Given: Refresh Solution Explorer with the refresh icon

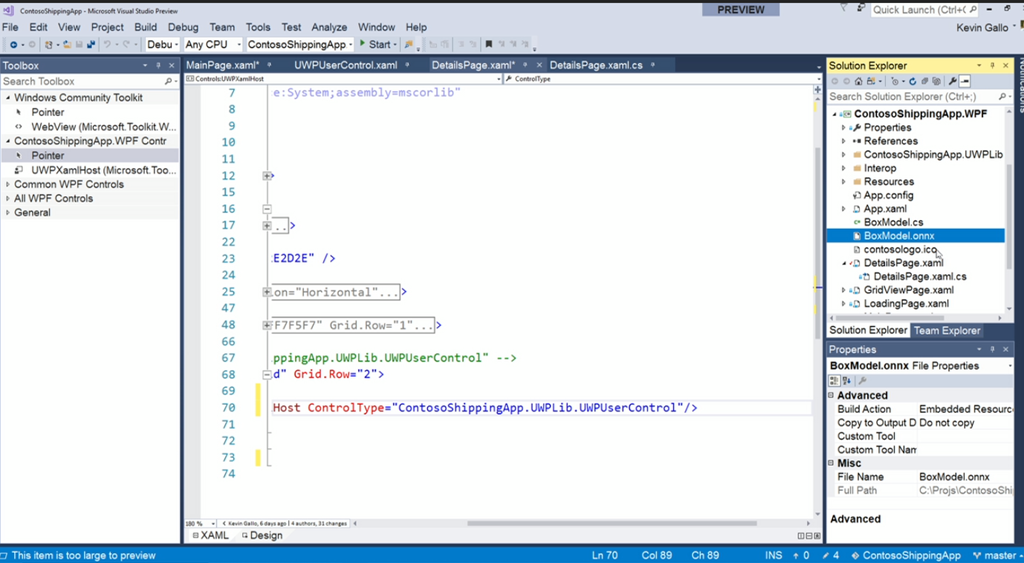Looking at the screenshot, I should [x=915, y=81].
